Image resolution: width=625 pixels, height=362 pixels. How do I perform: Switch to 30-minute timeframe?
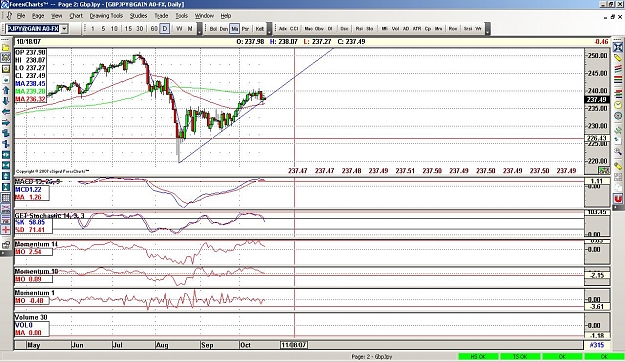tap(140, 29)
